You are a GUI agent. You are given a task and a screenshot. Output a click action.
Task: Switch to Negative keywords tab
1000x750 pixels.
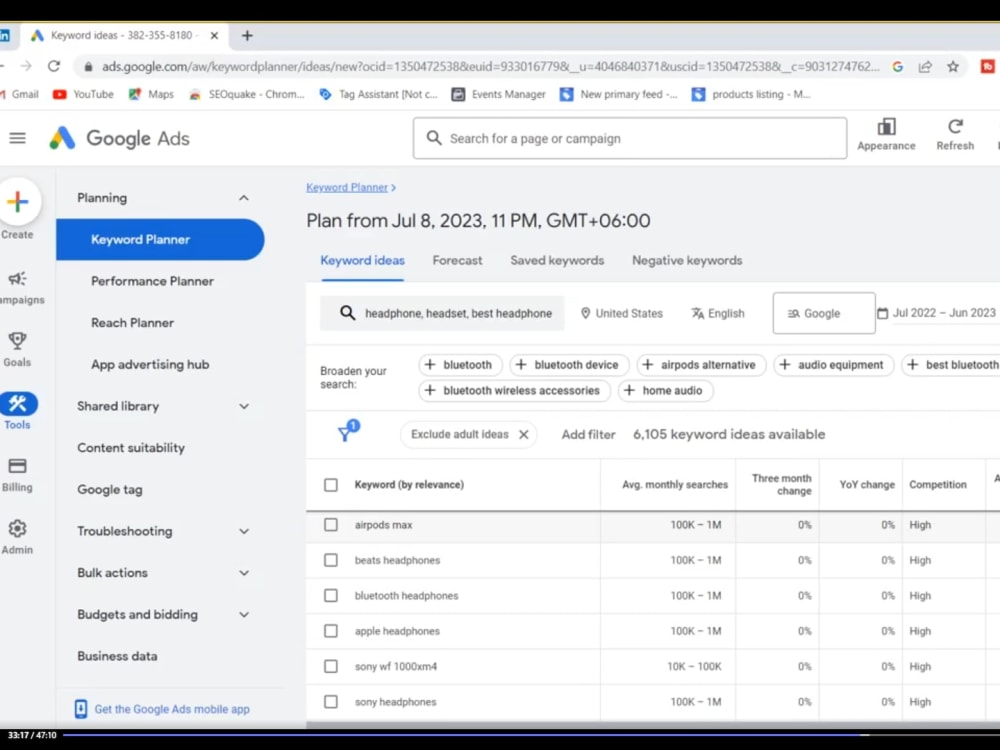pyautogui.click(x=687, y=260)
